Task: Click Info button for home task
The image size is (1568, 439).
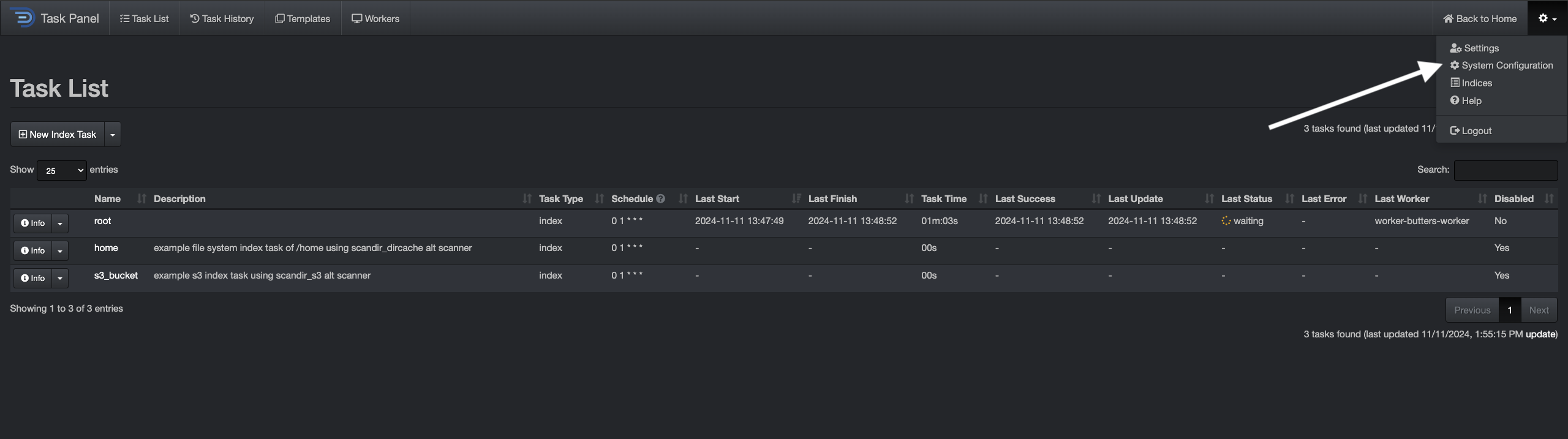Action: coord(33,251)
